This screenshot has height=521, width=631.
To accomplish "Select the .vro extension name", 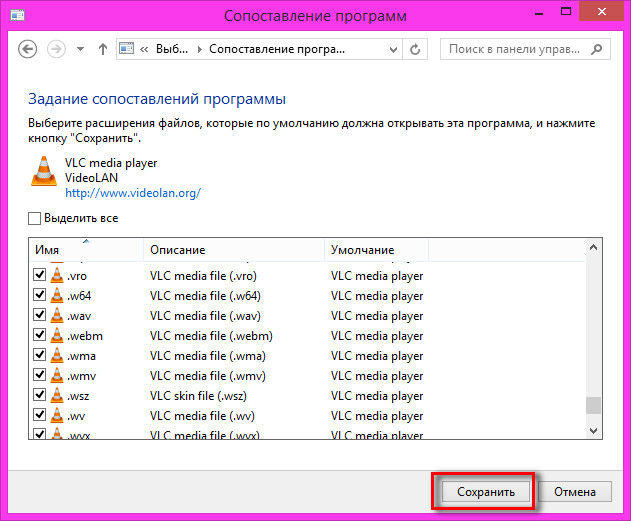I will (77, 276).
